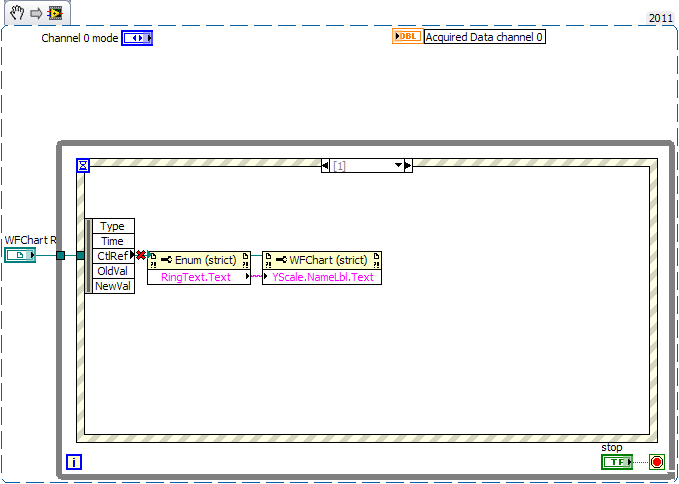679x484 pixels.
Task: Select the NewVal event data item
Action: [x=112, y=286]
